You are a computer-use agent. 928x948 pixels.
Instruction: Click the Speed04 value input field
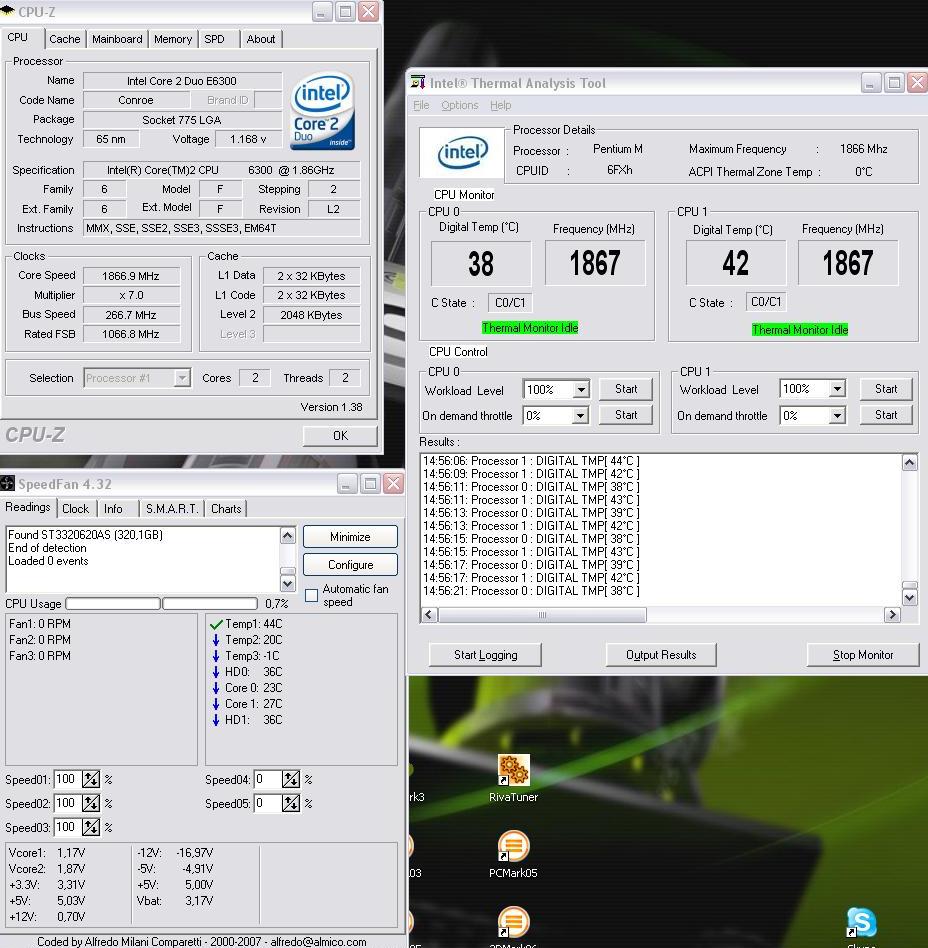268,779
